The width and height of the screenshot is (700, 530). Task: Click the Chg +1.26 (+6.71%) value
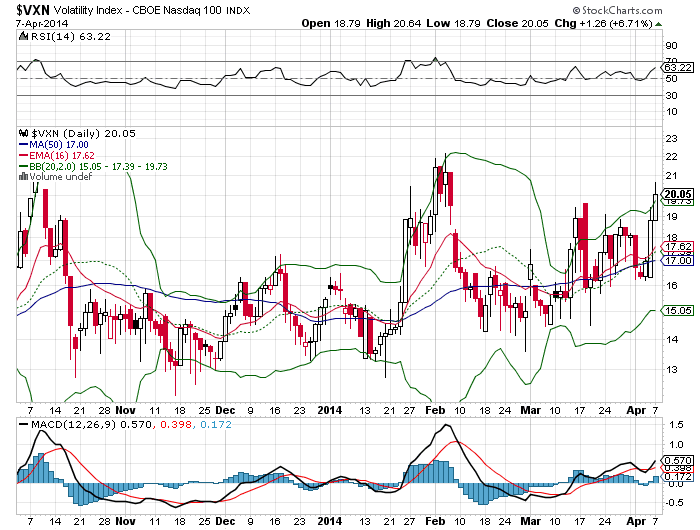click(603, 23)
